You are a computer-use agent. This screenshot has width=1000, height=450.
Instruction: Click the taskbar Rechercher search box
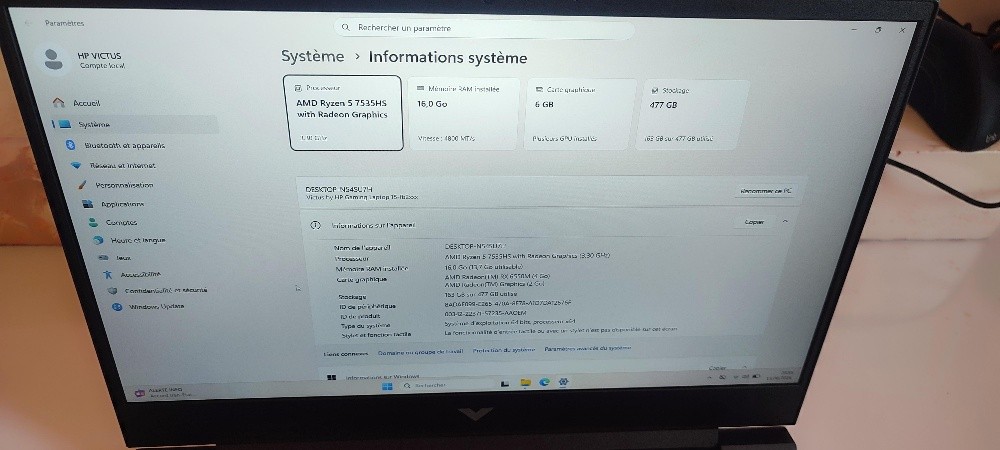(445, 385)
